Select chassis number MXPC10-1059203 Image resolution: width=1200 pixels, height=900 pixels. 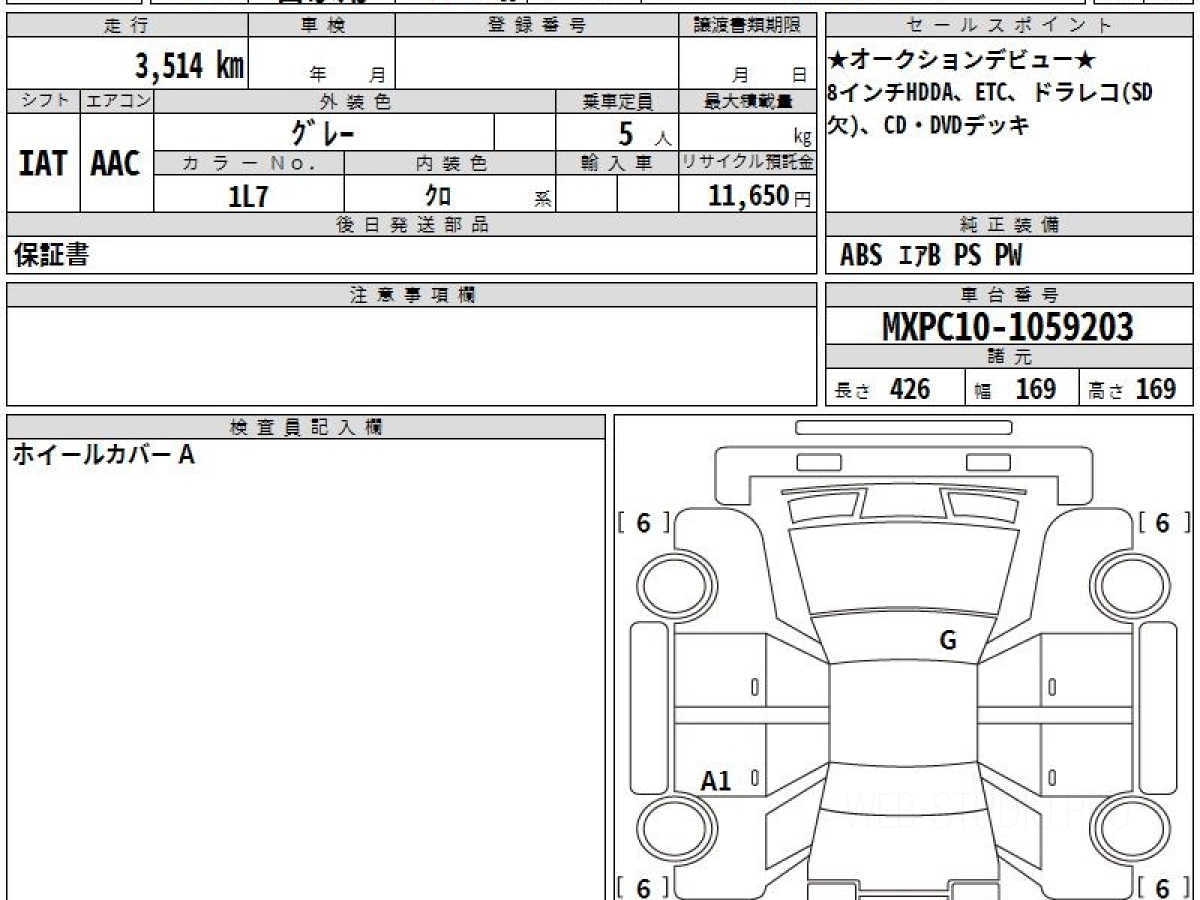1008,327
